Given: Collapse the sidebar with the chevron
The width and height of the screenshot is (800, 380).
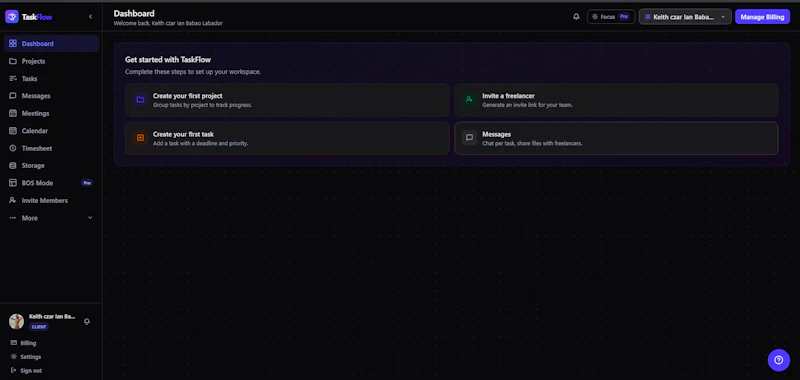Looking at the screenshot, I should click(x=90, y=17).
